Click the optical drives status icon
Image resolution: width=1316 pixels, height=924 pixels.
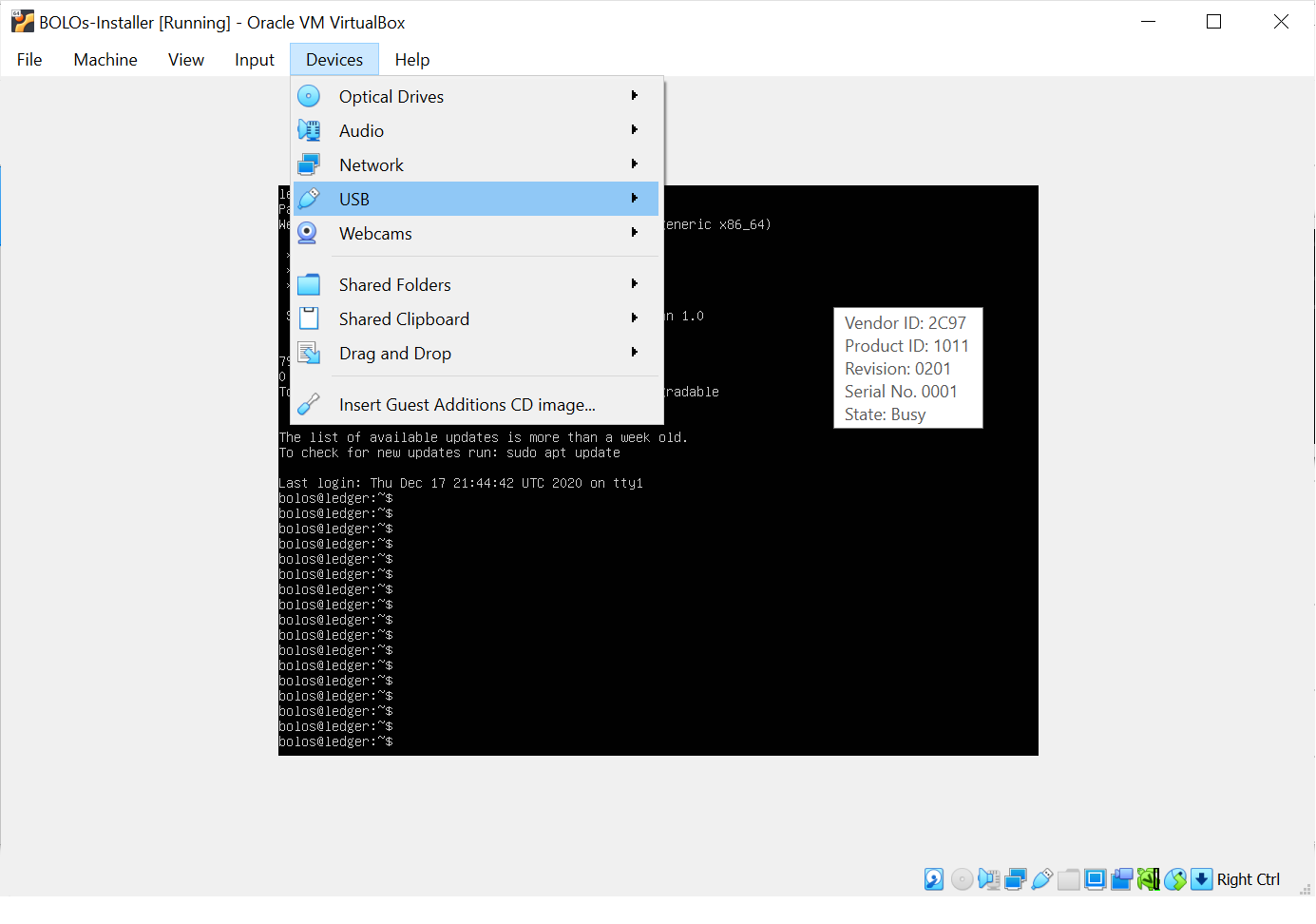(962, 879)
